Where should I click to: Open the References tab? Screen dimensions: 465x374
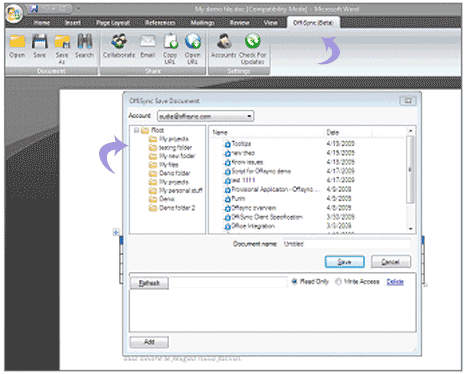coord(160,23)
